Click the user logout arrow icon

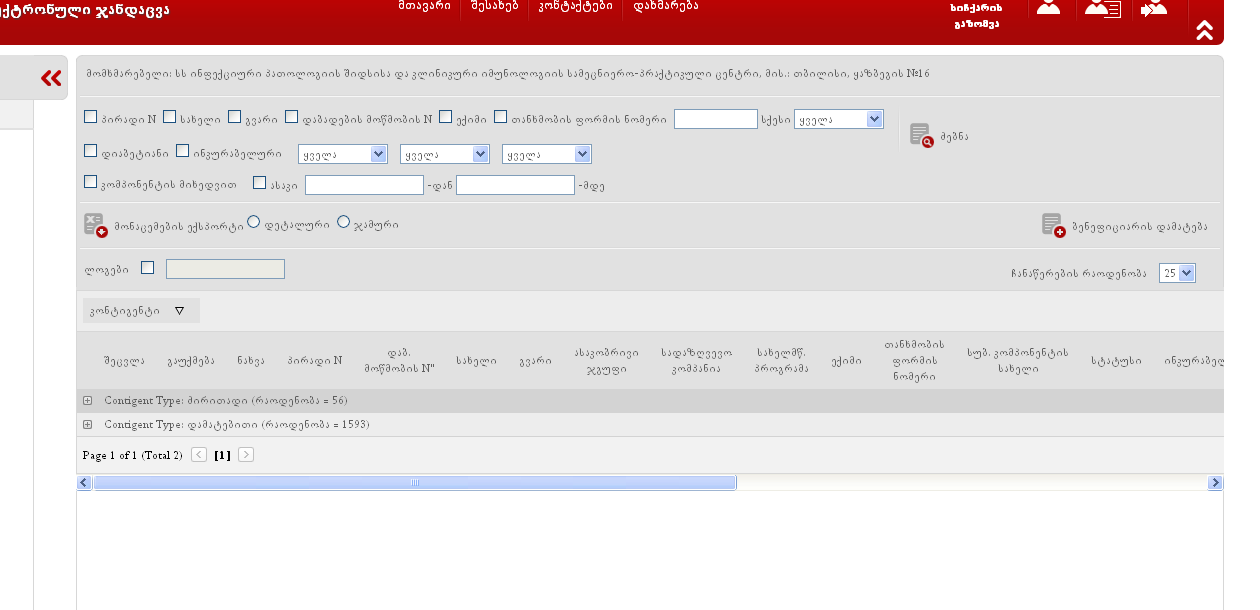[x=1154, y=9]
